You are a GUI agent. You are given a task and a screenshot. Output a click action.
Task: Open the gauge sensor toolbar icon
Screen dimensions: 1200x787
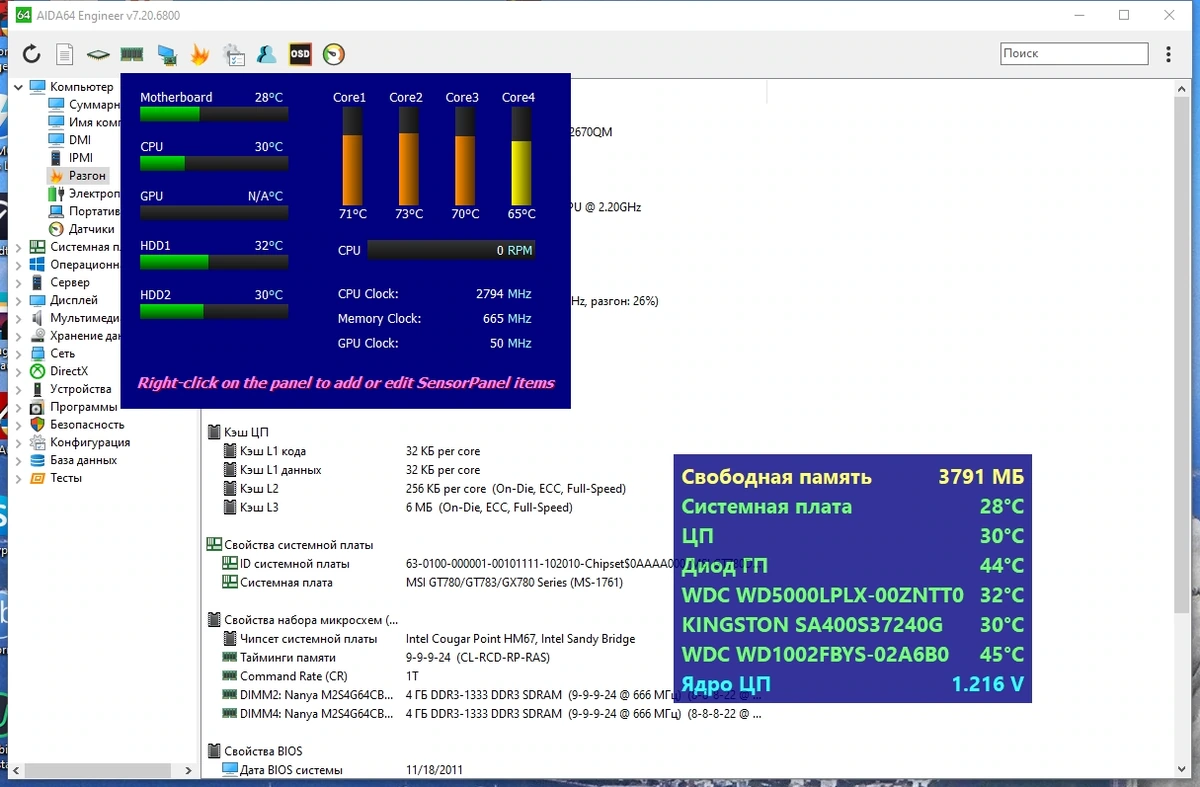(334, 54)
